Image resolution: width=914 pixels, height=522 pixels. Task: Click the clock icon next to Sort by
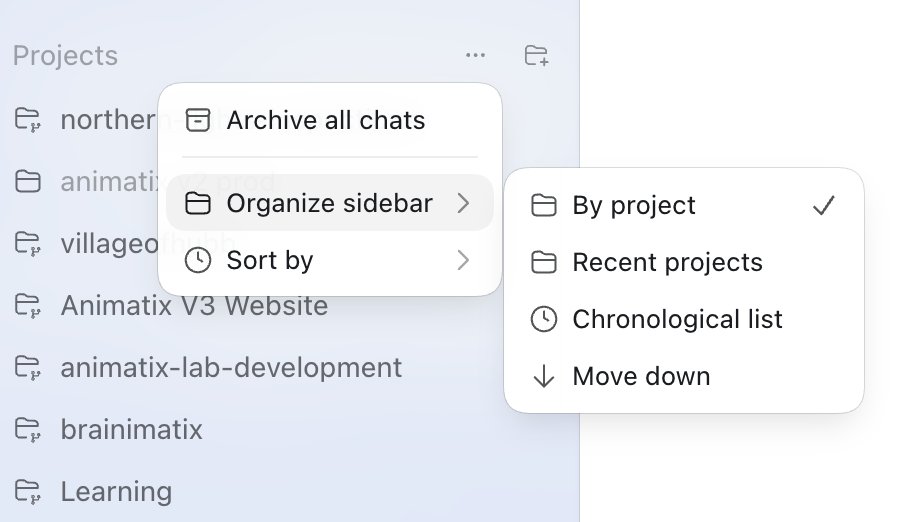pyautogui.click(x=198, y=260)
